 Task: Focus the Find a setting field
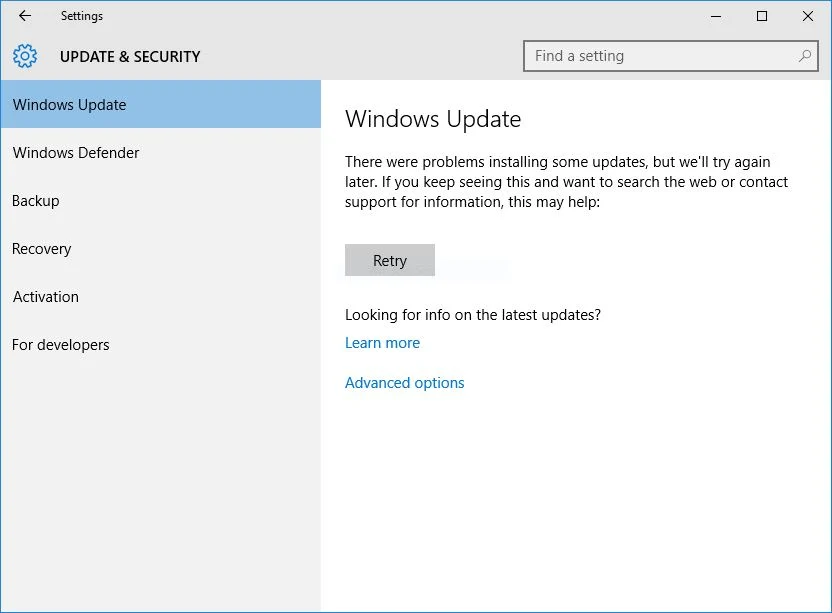point(671,56)
